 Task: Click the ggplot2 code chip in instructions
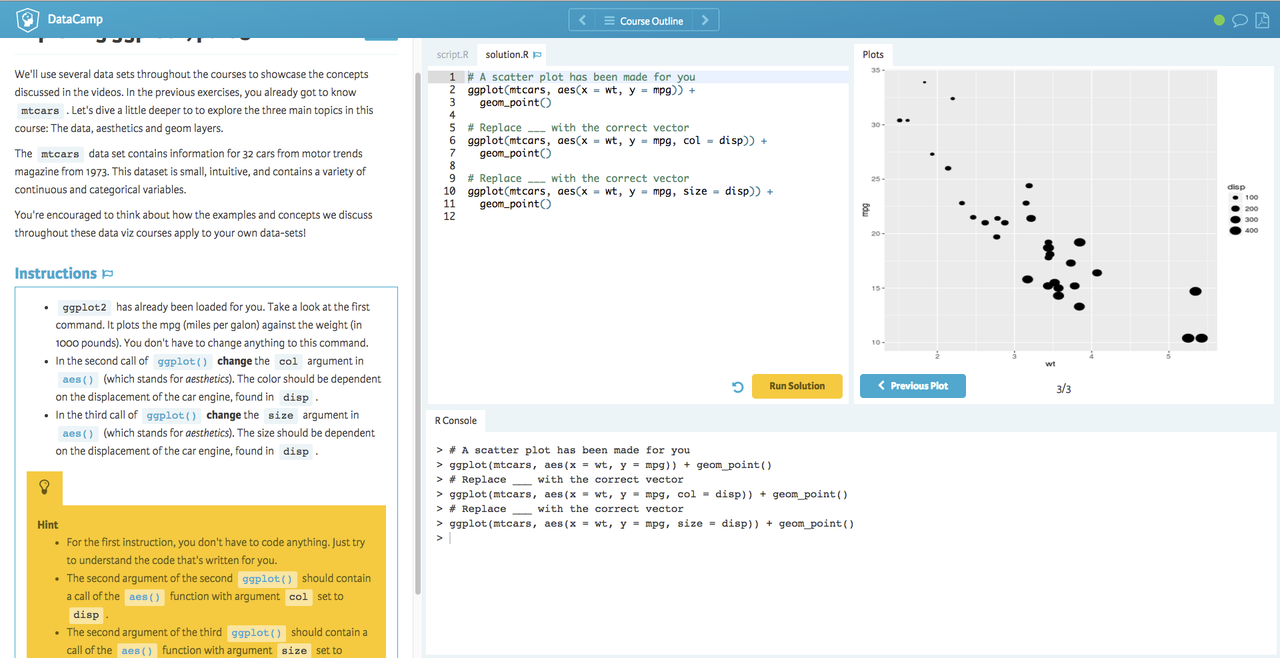tap(84, 308)
